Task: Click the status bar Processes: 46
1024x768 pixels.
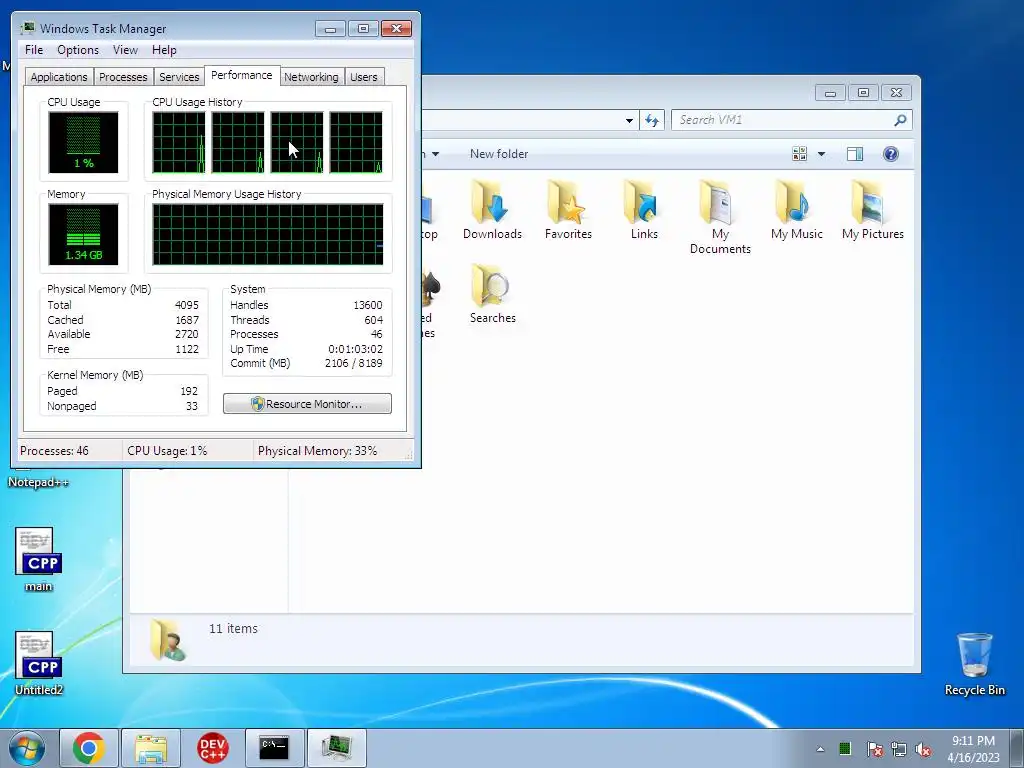Action: [54, 451]
